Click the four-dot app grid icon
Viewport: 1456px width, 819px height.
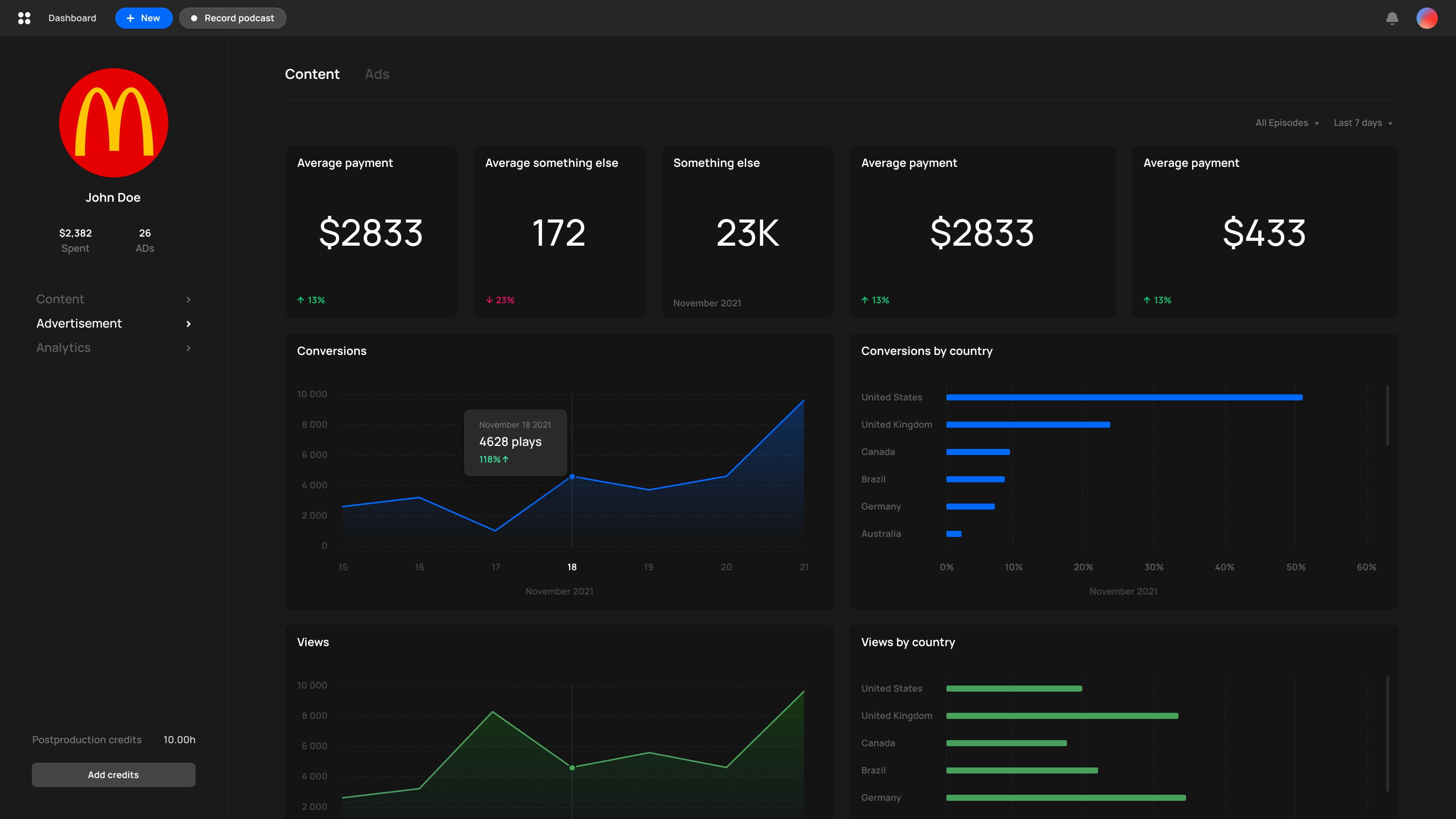[x=24, y=18]
